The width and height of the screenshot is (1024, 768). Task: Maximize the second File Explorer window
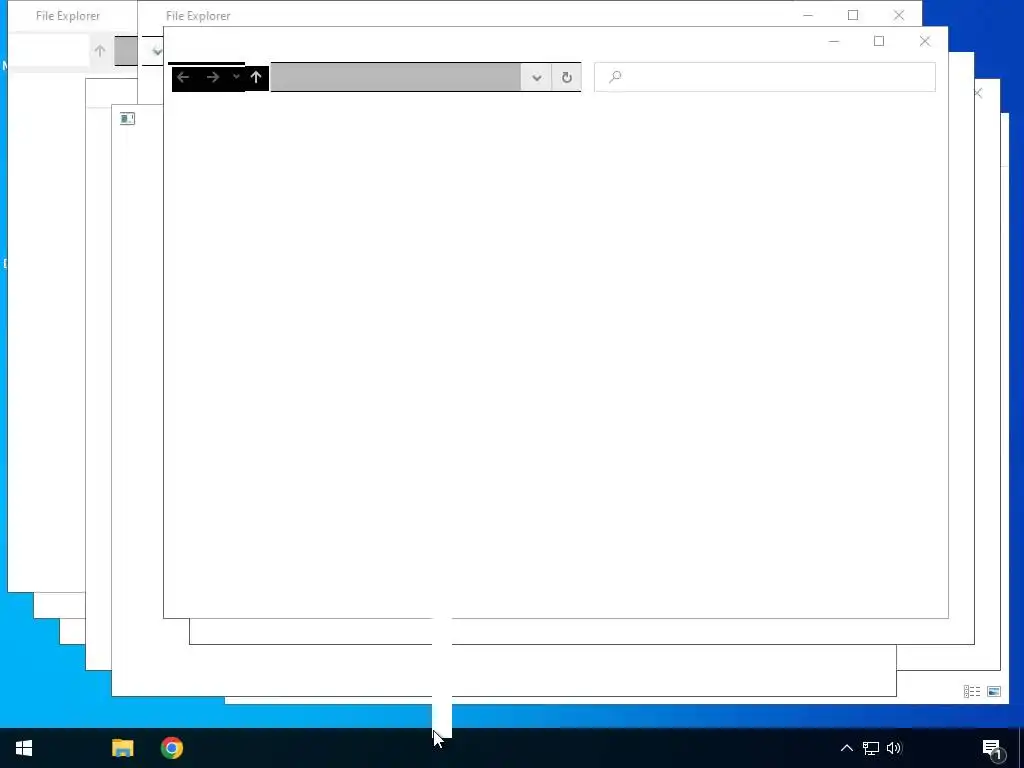[853, 15]
